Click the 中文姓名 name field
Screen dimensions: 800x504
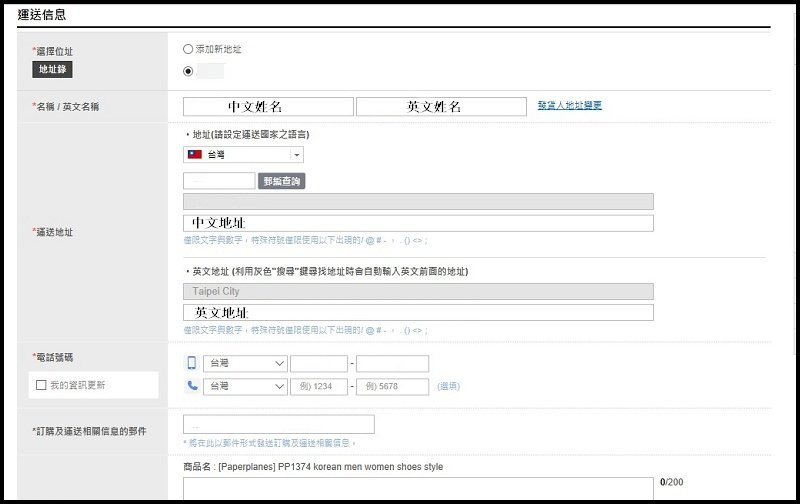[x=268, y=107]
